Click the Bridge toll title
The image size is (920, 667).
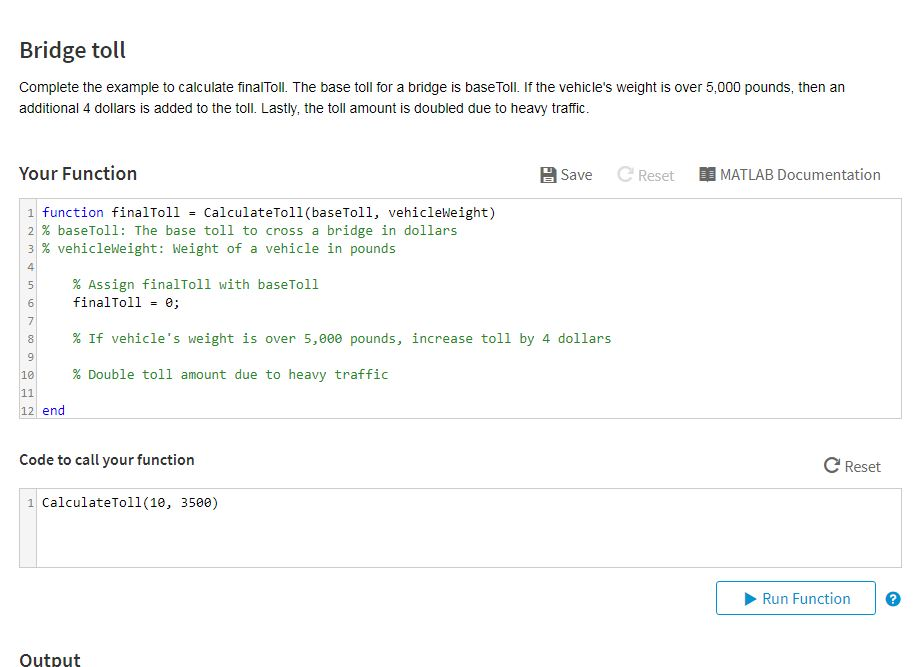[72, 50]
